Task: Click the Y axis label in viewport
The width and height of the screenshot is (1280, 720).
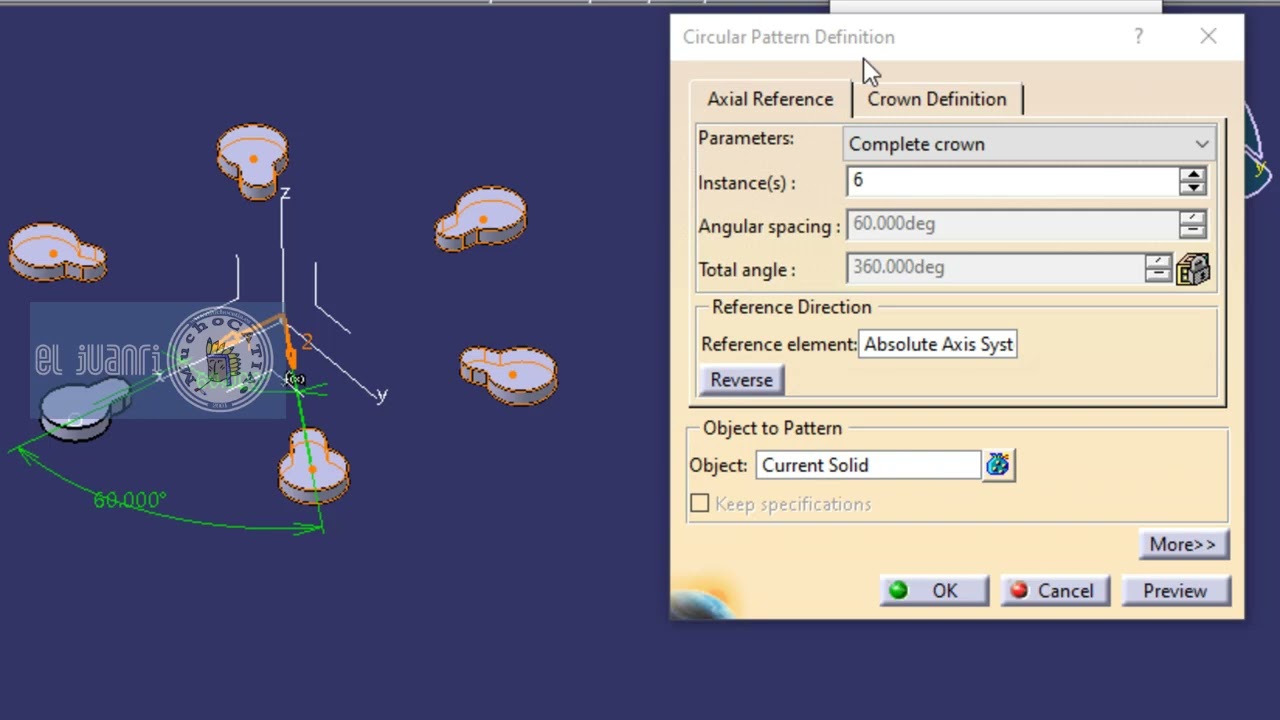Action: (x=381, y=396)
